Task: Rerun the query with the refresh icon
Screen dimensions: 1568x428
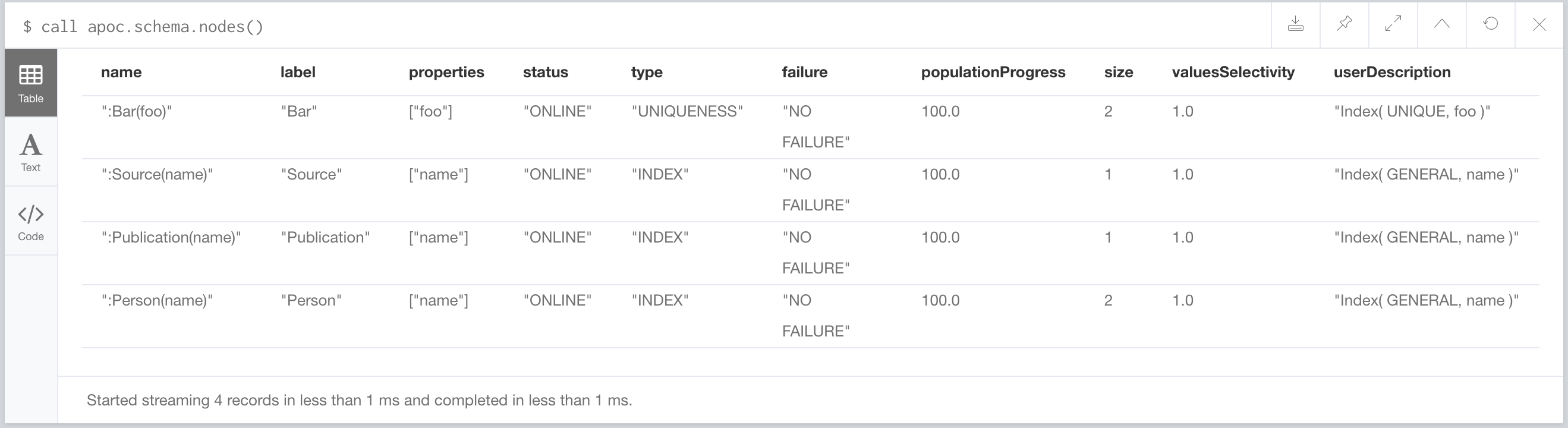Action: coord(1490,24)
